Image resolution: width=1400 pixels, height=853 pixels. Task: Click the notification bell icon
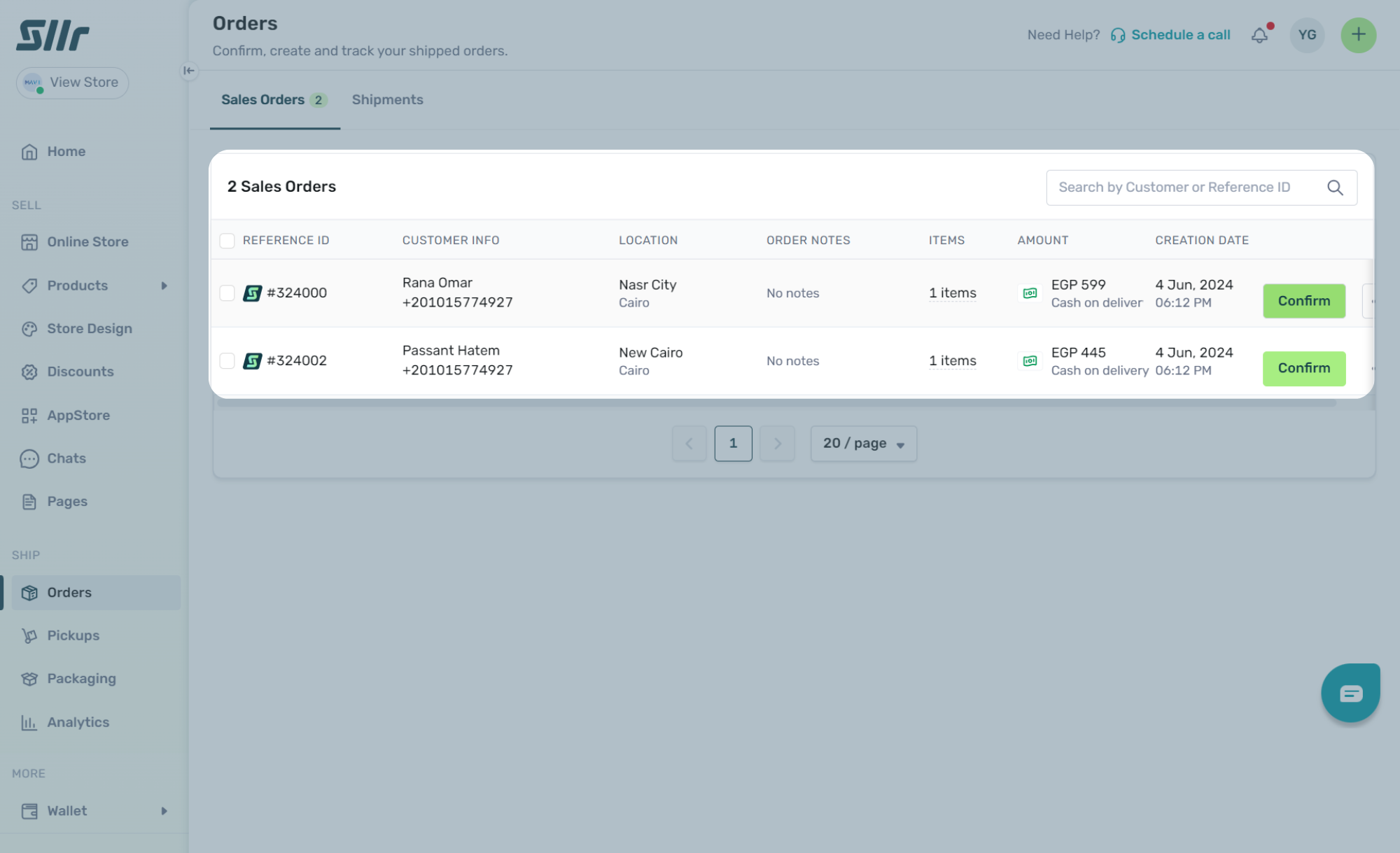1259,35
